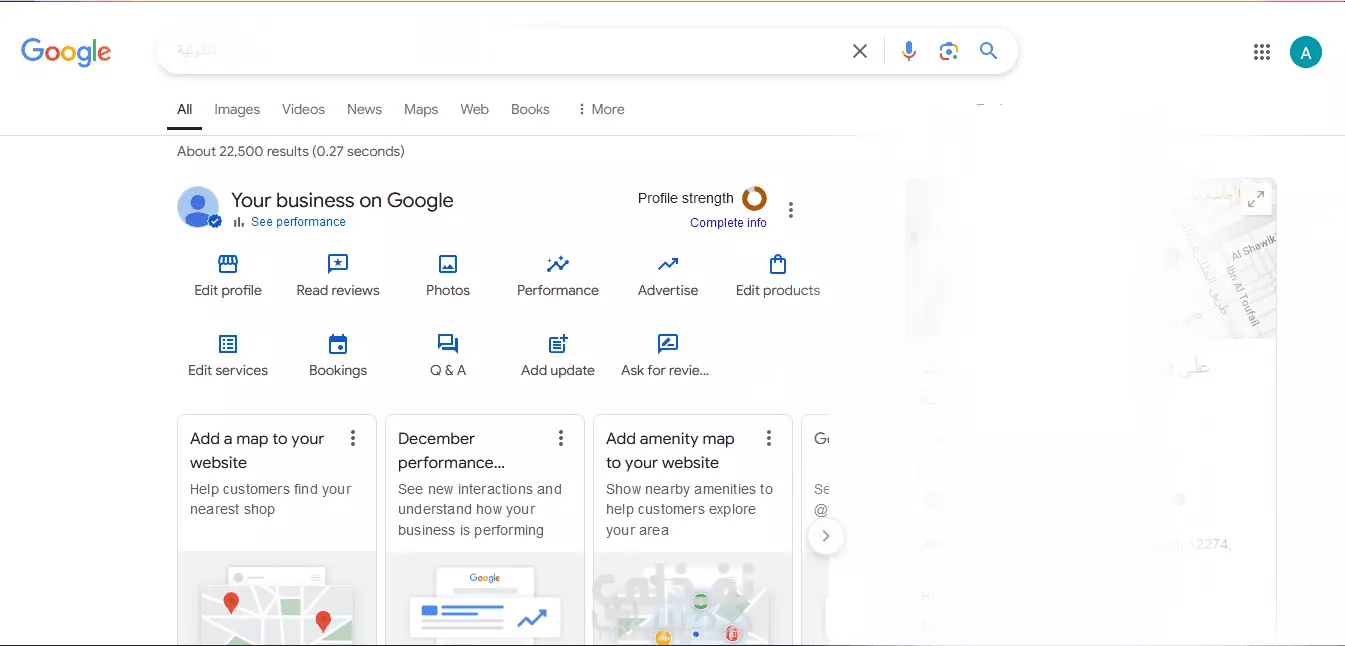The image size is (1345, 646).
Task: Switch to the Images tab
Action: tap(237, 109)
